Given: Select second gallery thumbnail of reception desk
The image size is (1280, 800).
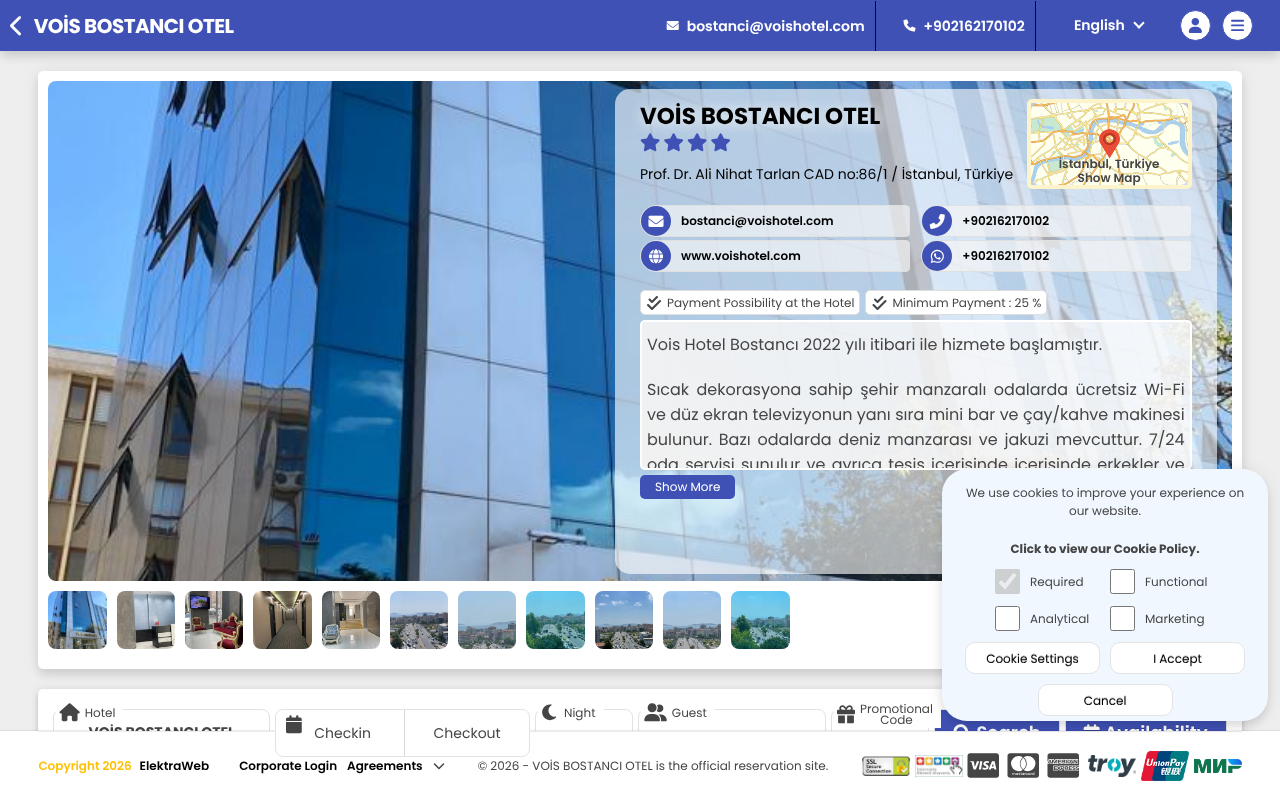Looking at the screenshot, I should coord(146,620).
